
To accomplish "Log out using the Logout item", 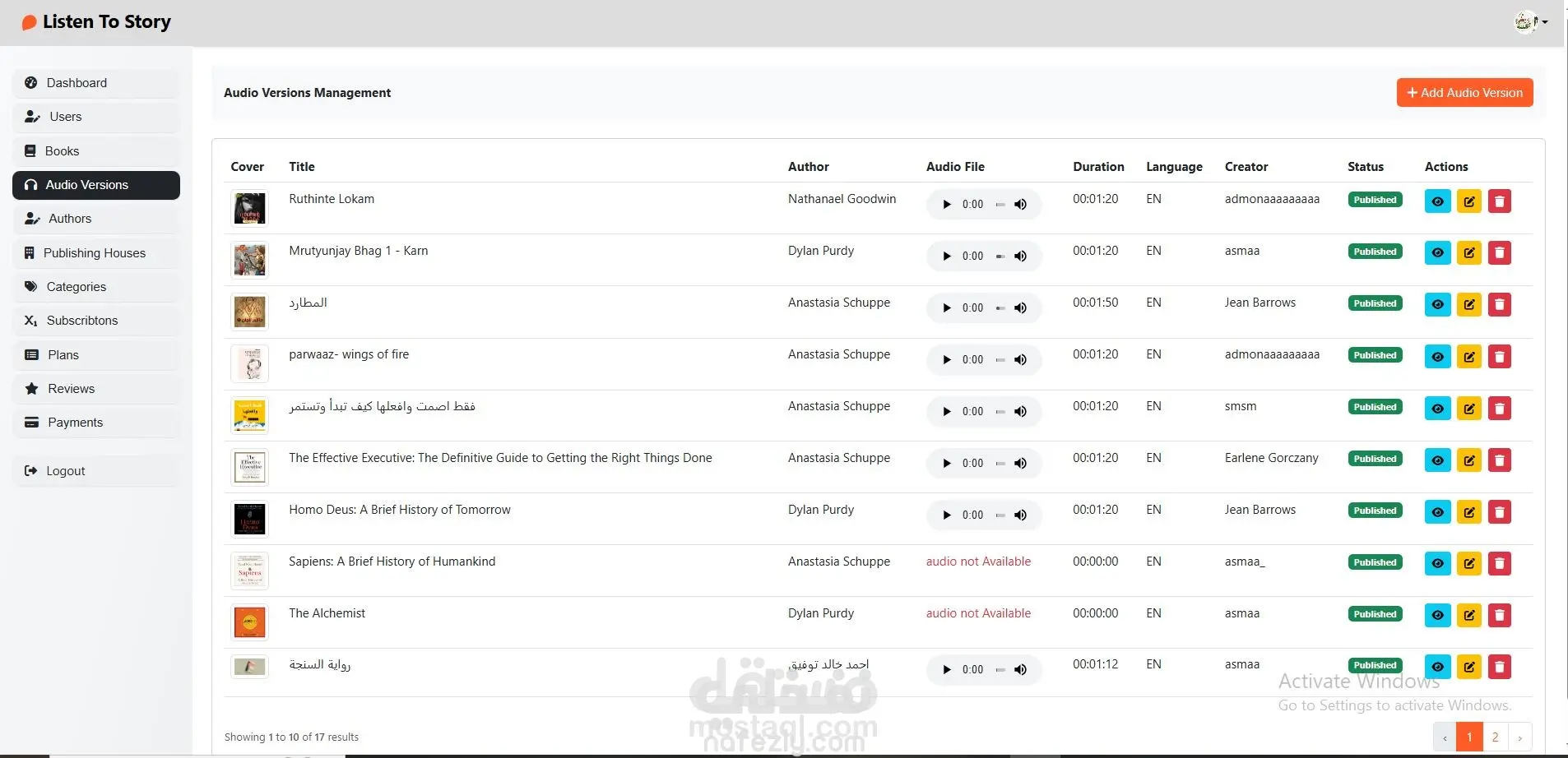I will (96, 471).
